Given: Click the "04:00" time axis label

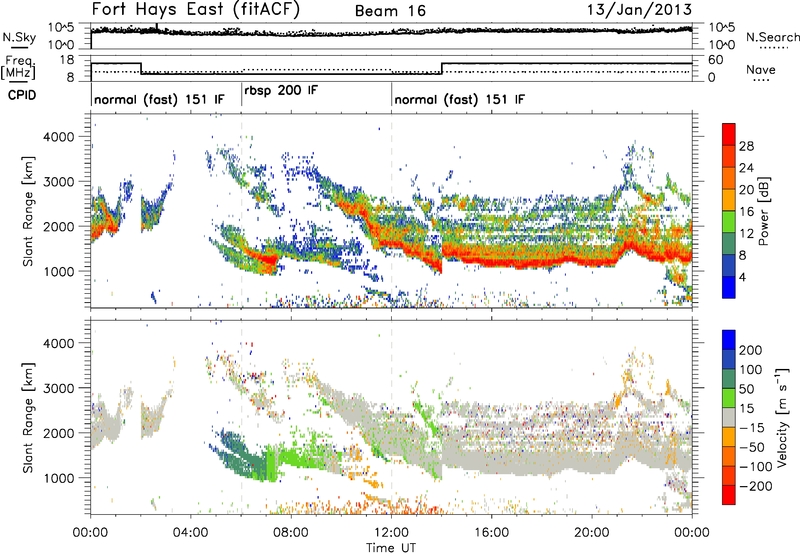Looking at the screenshot, I should pyautogui.click(x=191, y=533).
